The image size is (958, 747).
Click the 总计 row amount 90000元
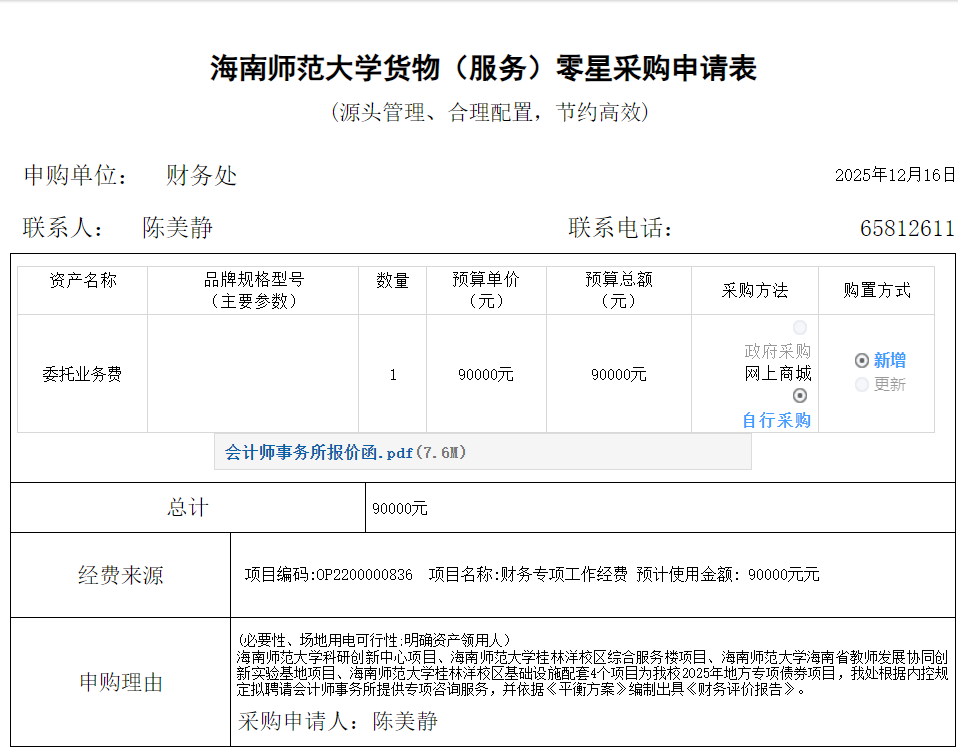pos(400,509)
